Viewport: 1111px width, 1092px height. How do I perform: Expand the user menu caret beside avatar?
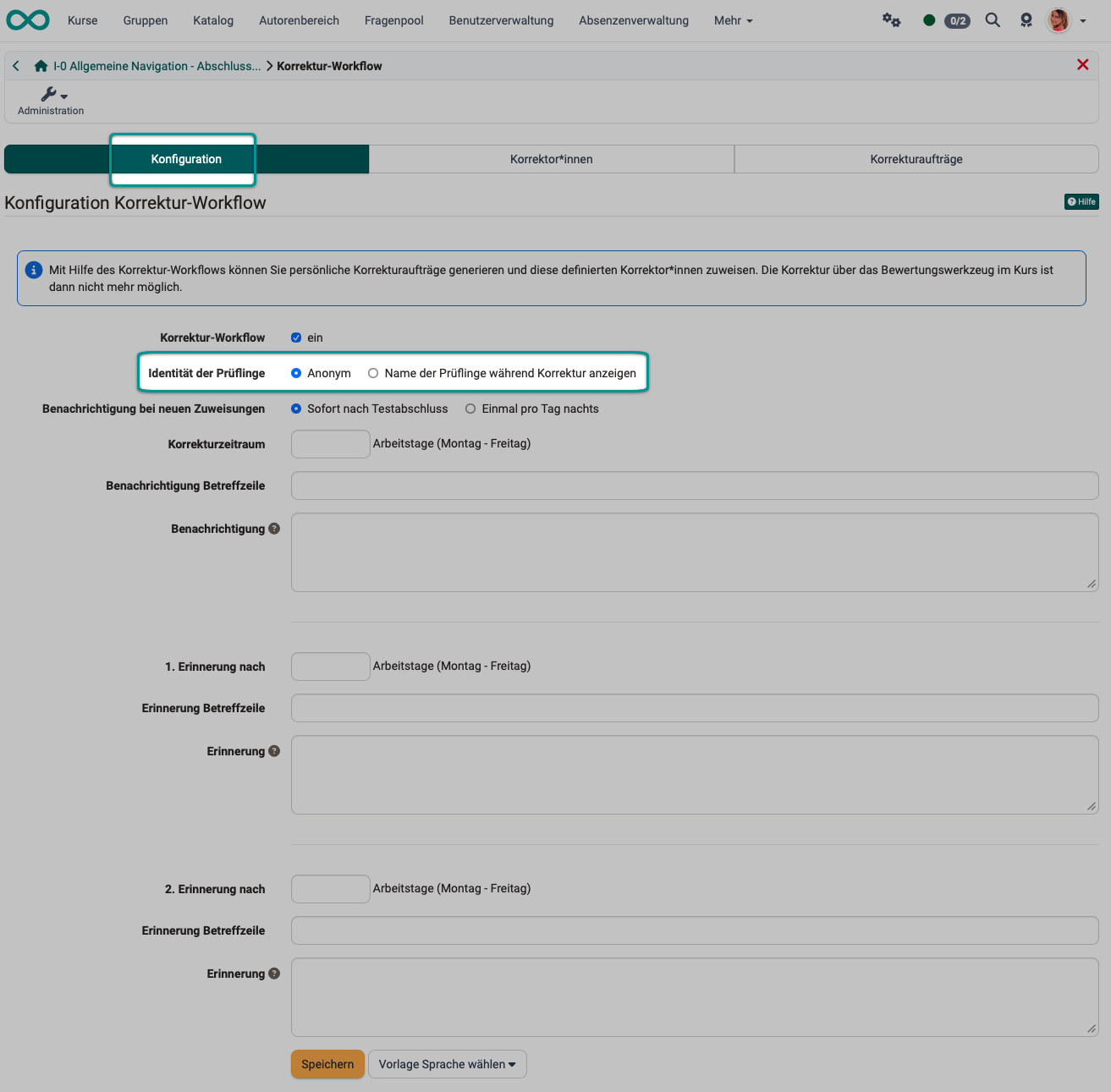pyautogui.click(x=1083, y=21)
